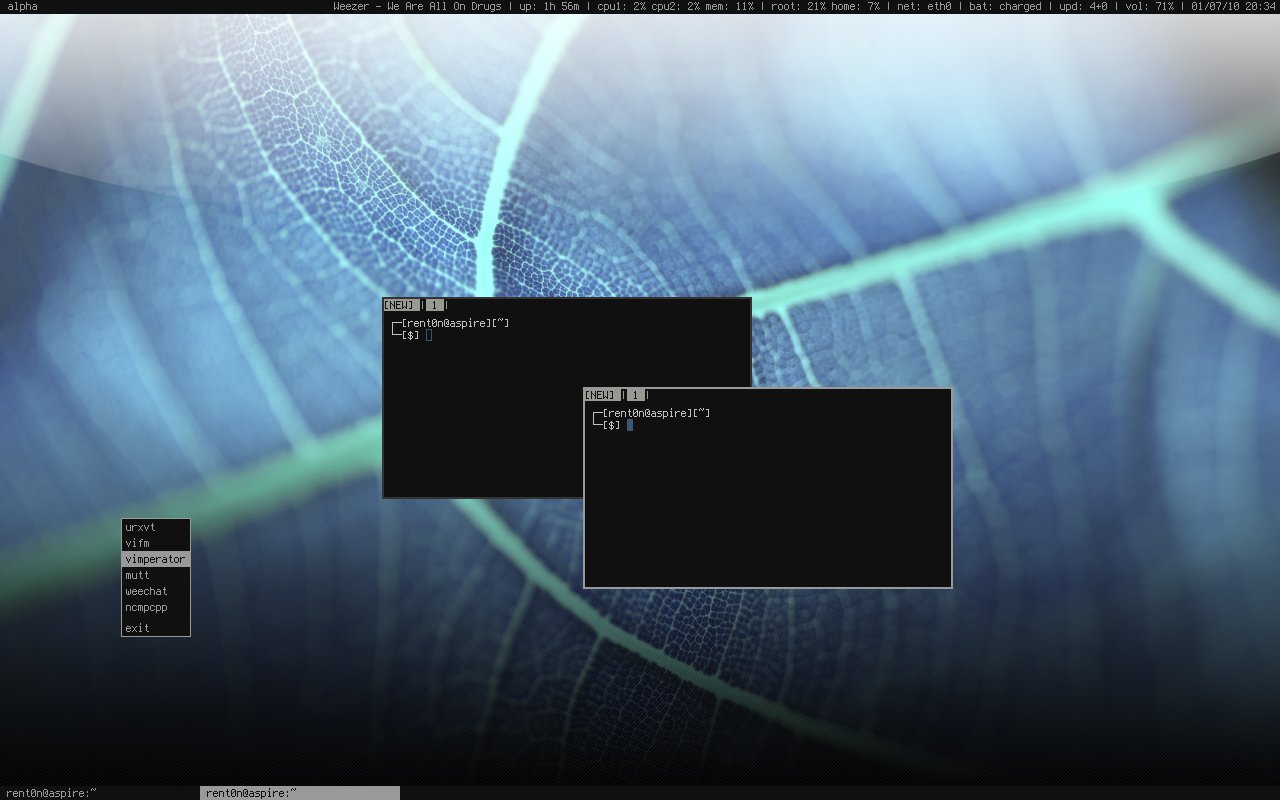This screenshot has height=800, width=1280.
Task: Select tab 1 in the background terminal
Action: [x=434, y=305]
